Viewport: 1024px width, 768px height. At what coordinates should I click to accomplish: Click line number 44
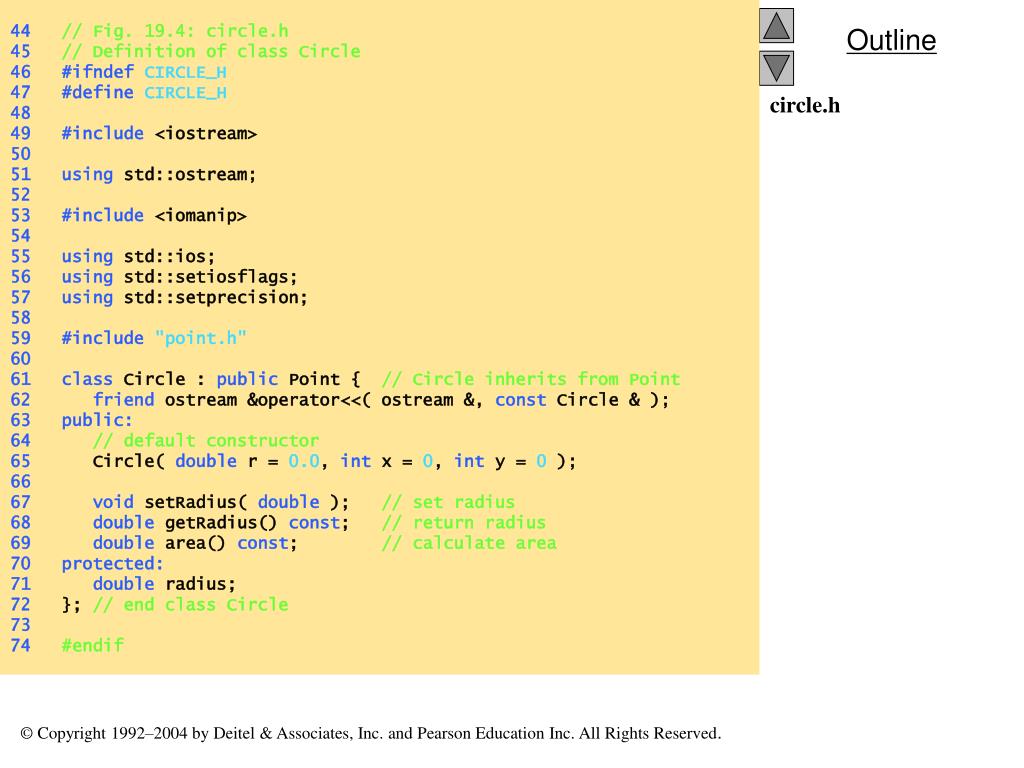(20, 31)
